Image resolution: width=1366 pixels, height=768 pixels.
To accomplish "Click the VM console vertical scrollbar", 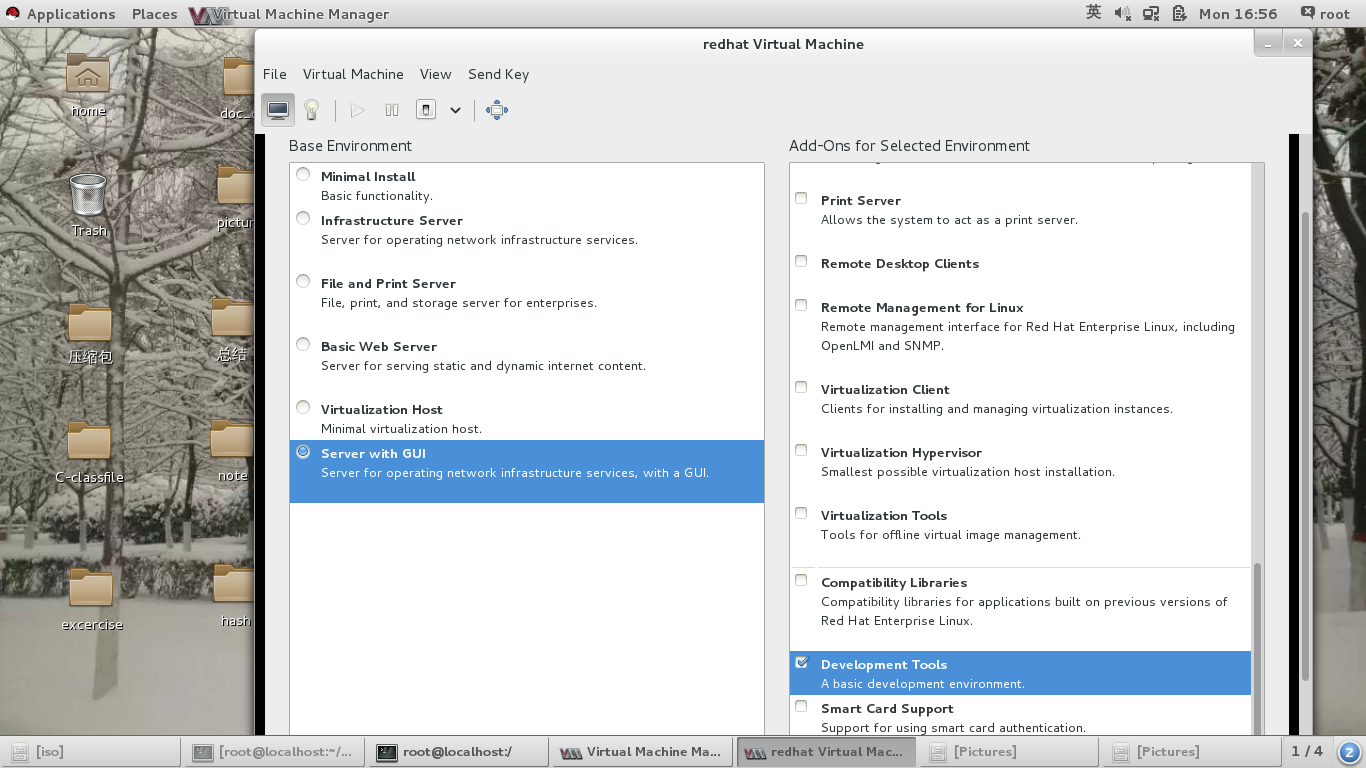I will click(1304, 445).
